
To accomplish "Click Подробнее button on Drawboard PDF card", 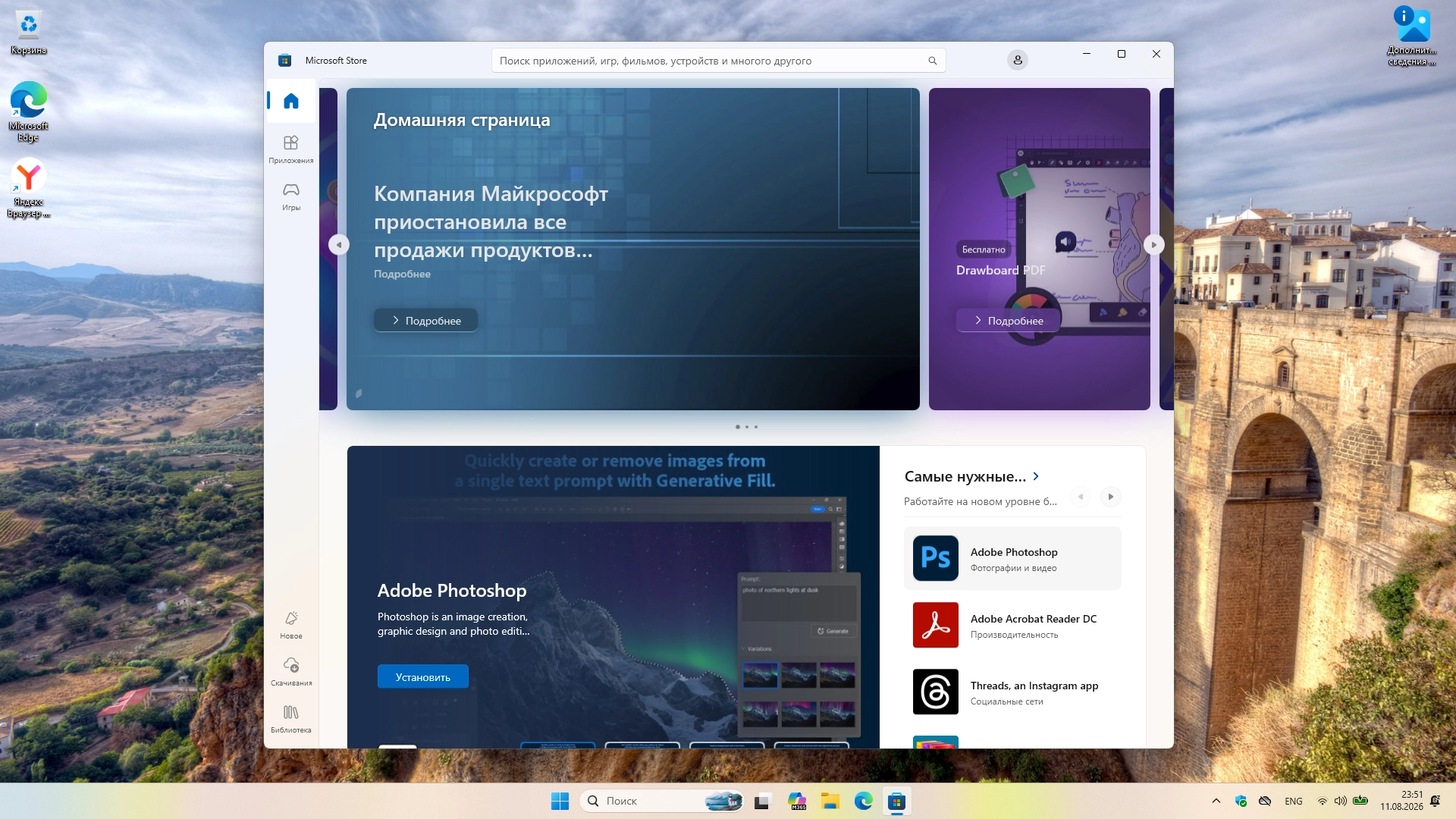I will point(1008,321).
